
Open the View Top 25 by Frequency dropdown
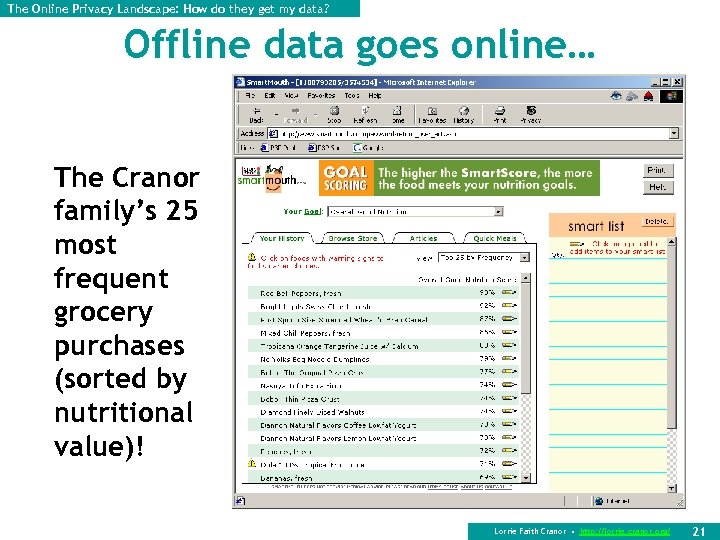(484, 258)
